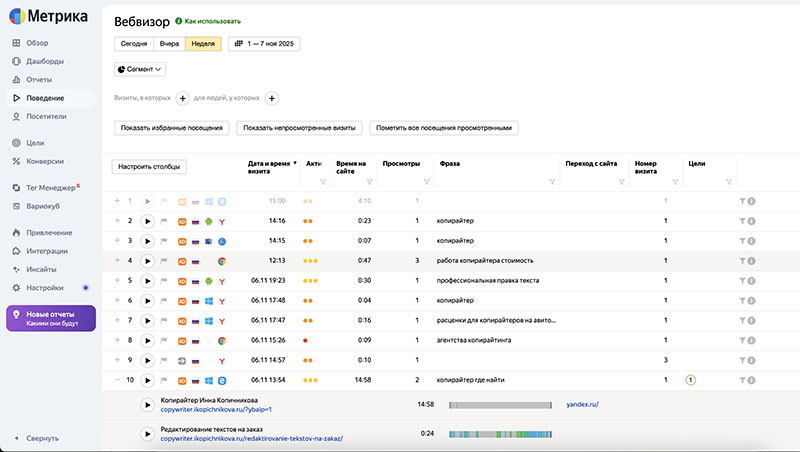The height and width of the screenshot is (452, 800).
Task: Flag visit 4 as favorite
Action: [x=164, y=261]
